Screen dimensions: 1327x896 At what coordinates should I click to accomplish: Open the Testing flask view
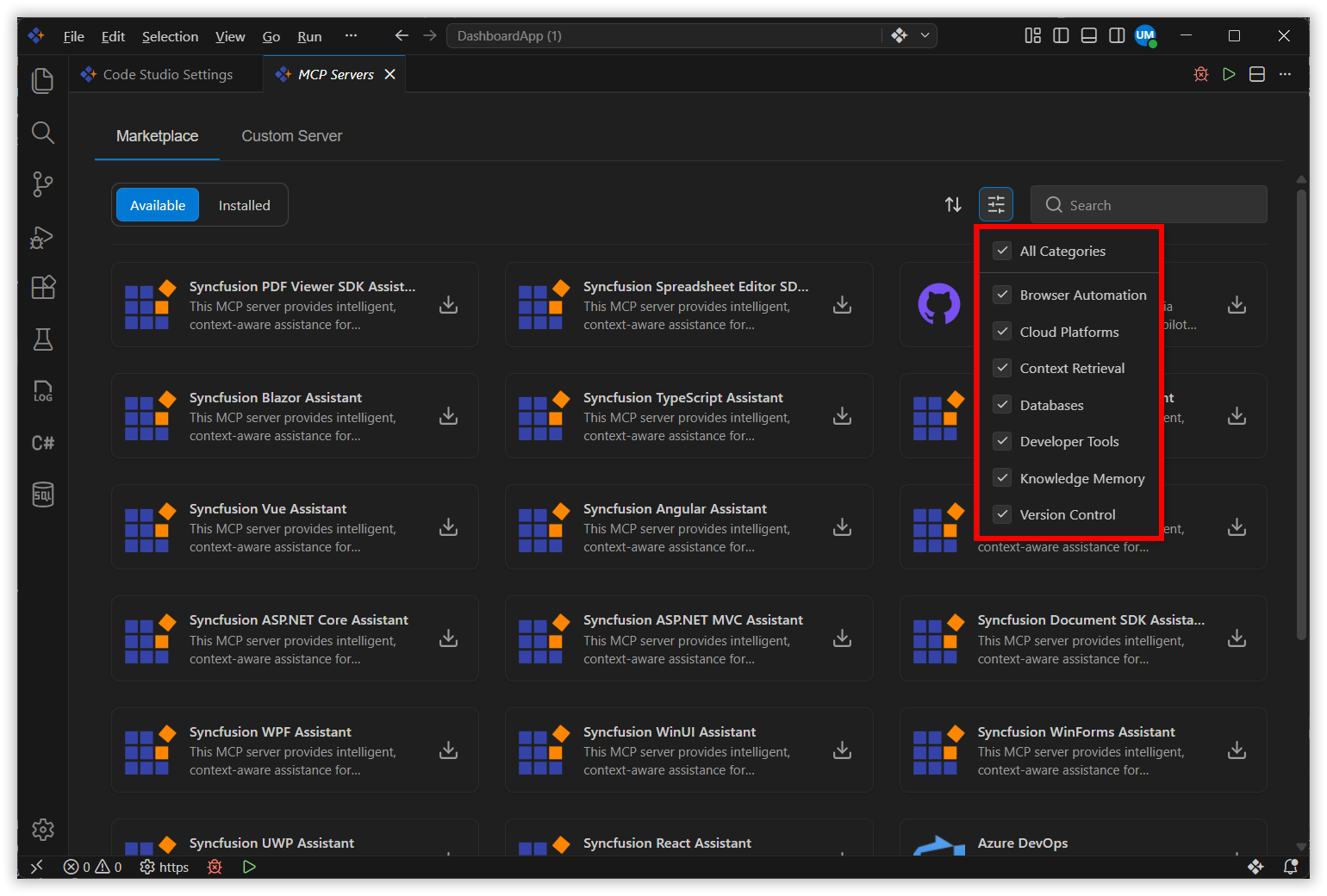(42, 339)
